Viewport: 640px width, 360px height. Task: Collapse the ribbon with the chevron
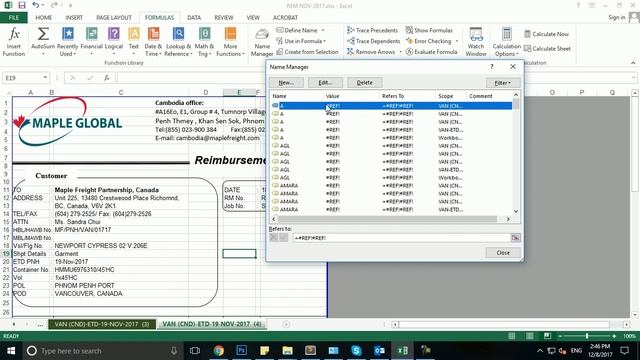(x=633, y=63)
